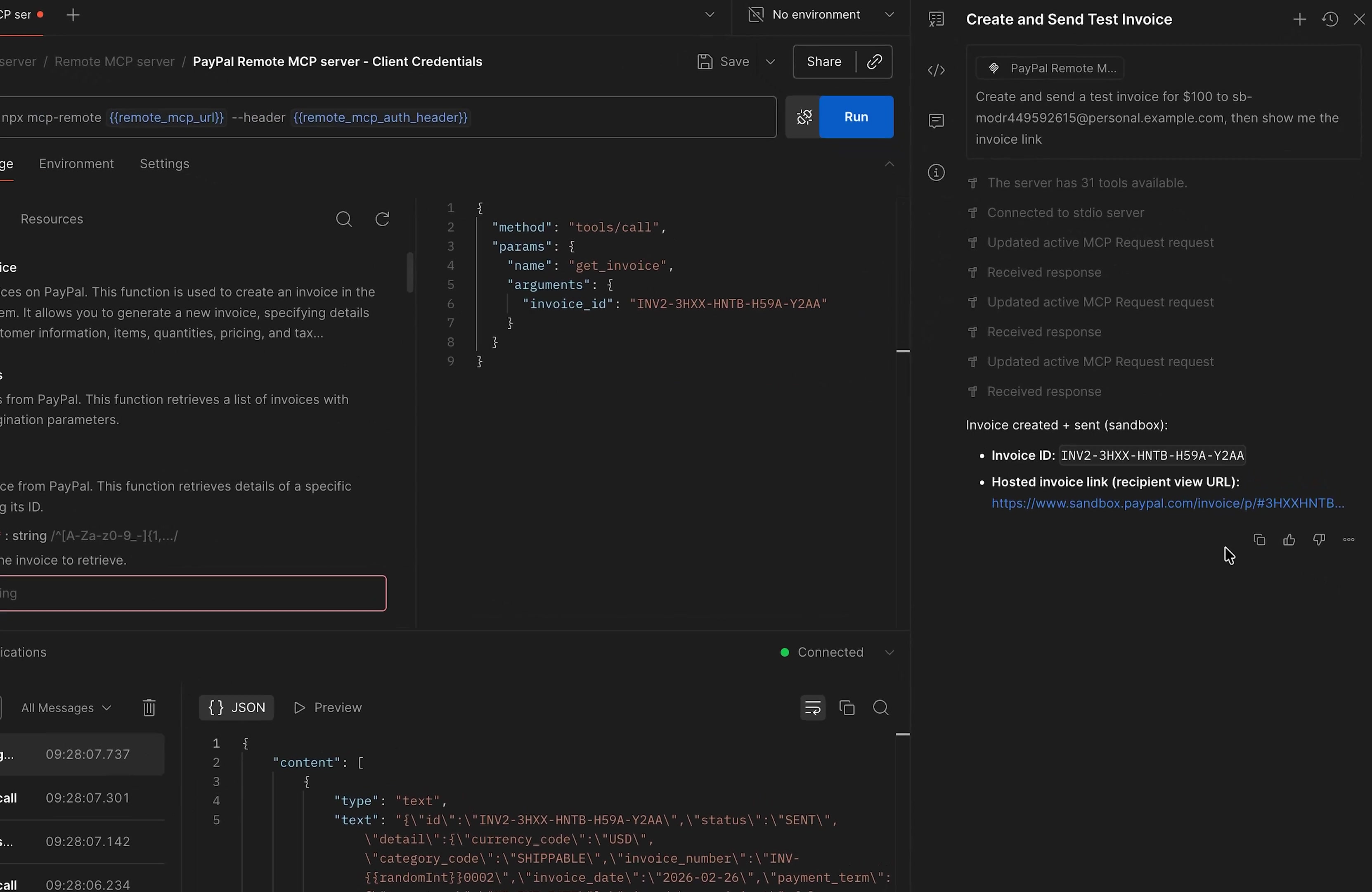Search within the response body
Screen dimensions: 1372x892
pyautogui.click(x=881, y=707)
